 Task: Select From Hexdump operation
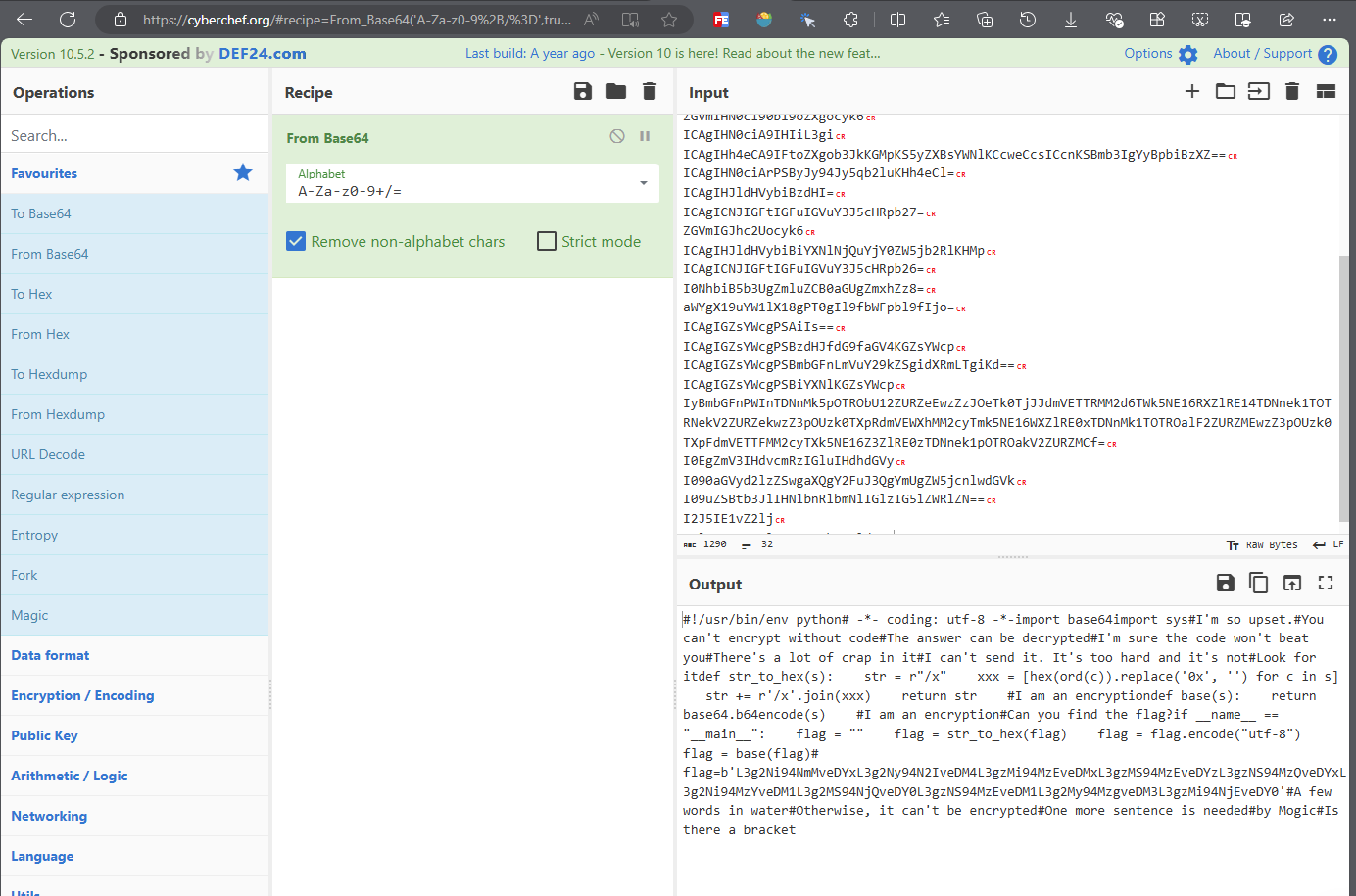(134, 414)
